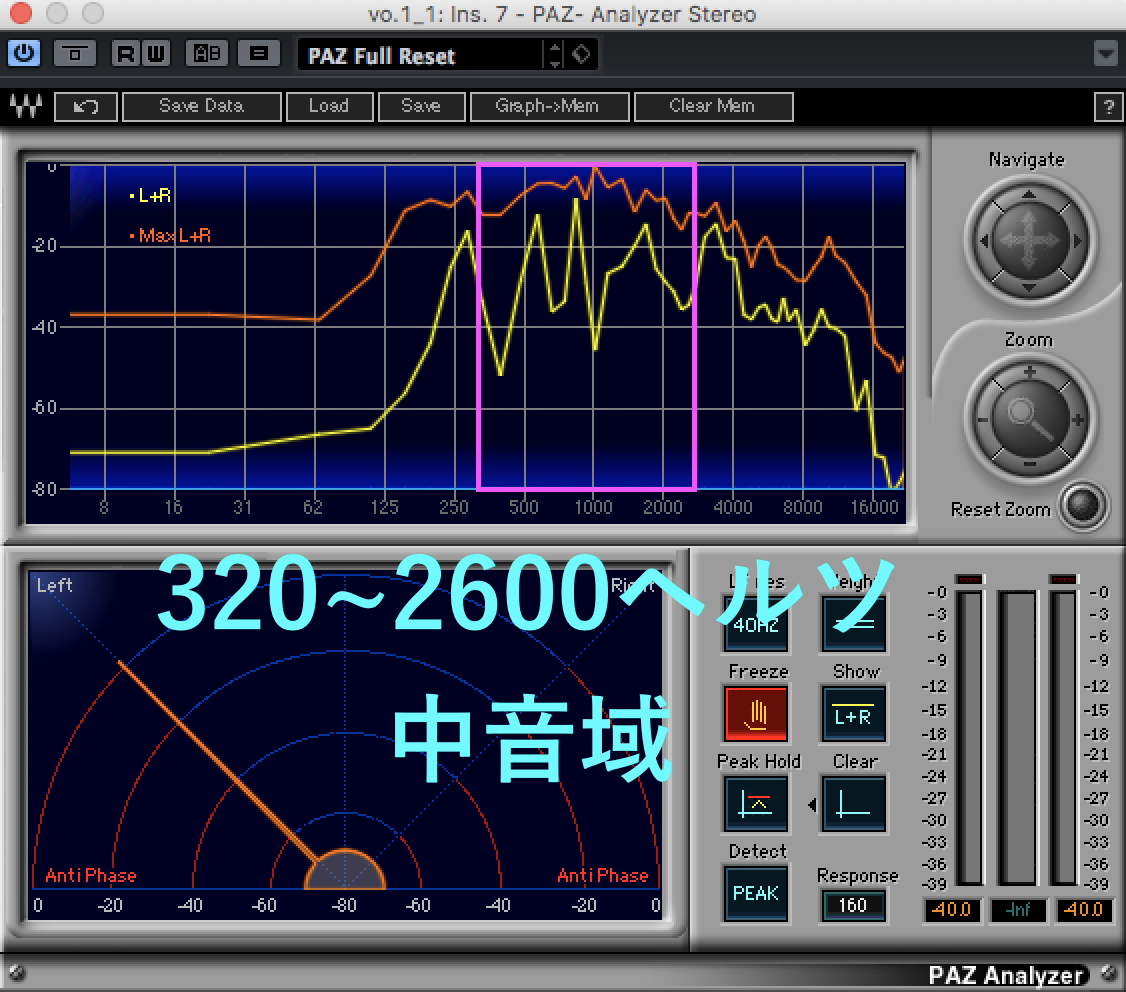Zoom out horizontally with the left minus
The width and height of the screenshot is (1126, 992).
click(x=982, y=420)
